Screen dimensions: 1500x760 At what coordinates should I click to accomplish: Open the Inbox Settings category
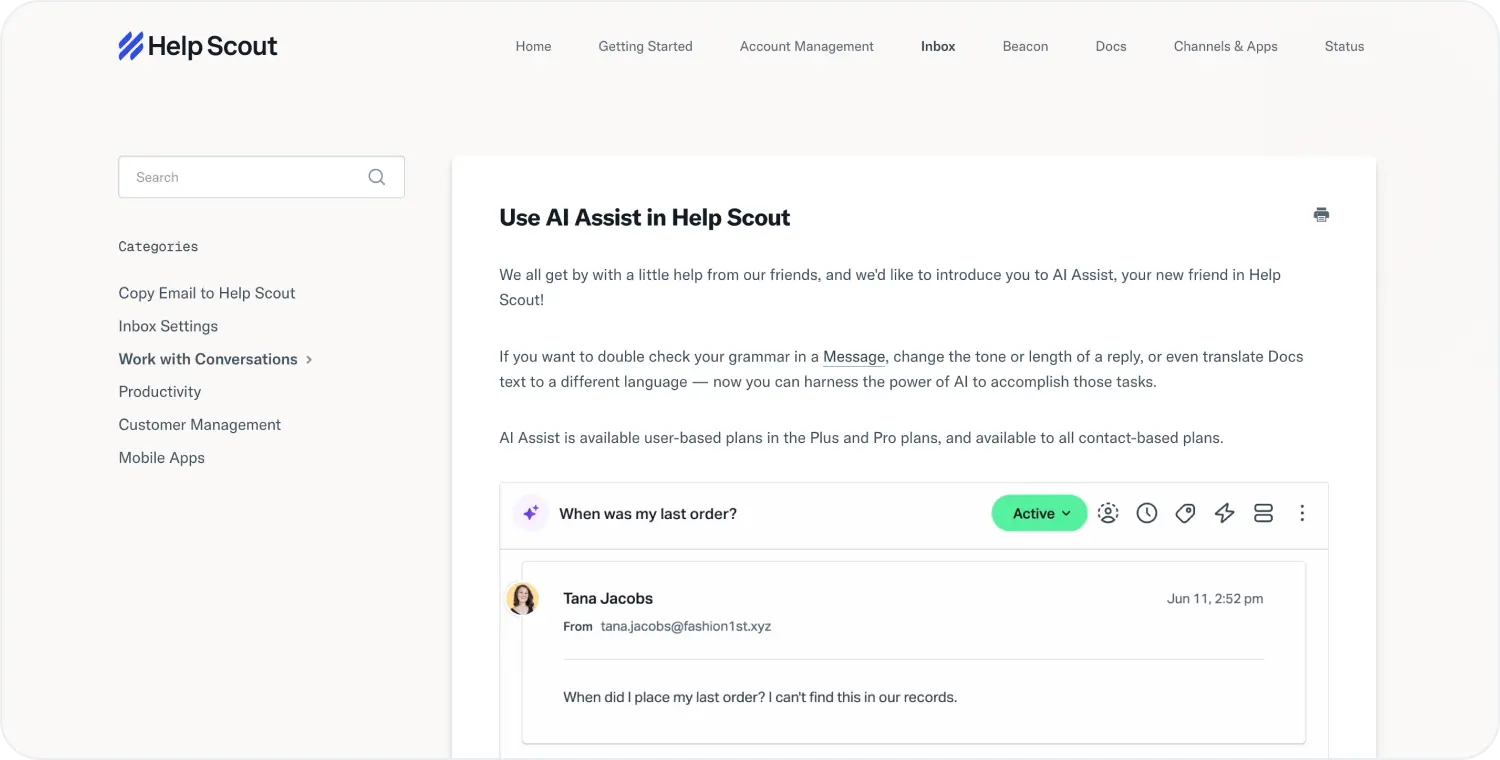click(x=168, y=326)
